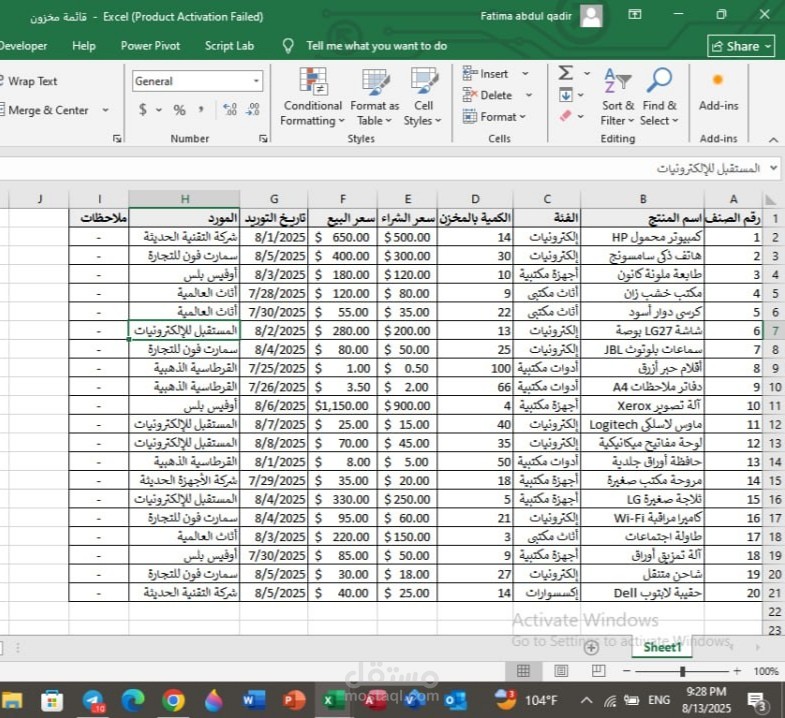Image resolution: width=785 pixels, height=718 pixels.
Task: Expand the AutoSum dropdown arrow
Action: [x=587, y=74]
